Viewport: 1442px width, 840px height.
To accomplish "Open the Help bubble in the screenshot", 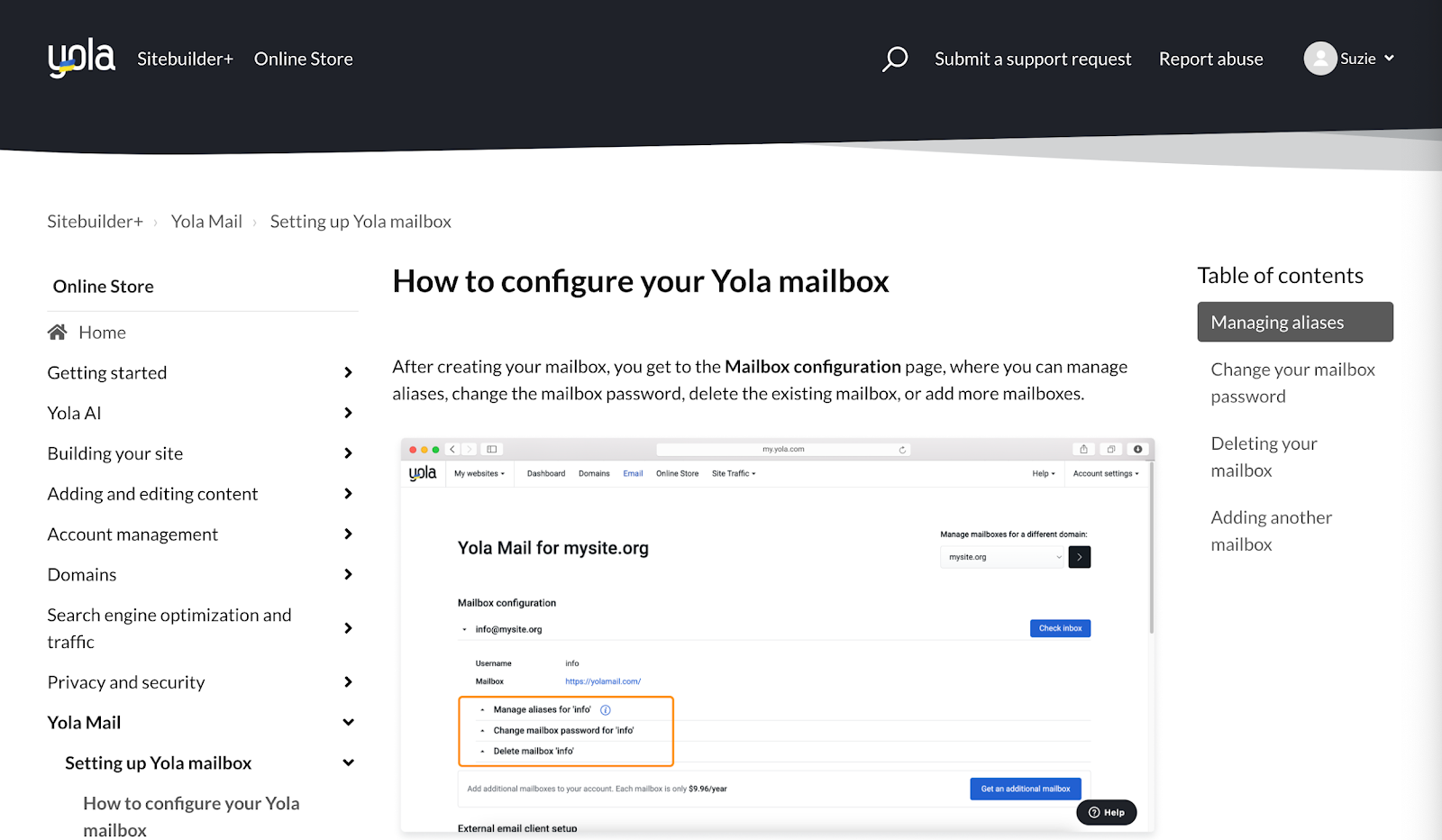I will [1107, 811].
